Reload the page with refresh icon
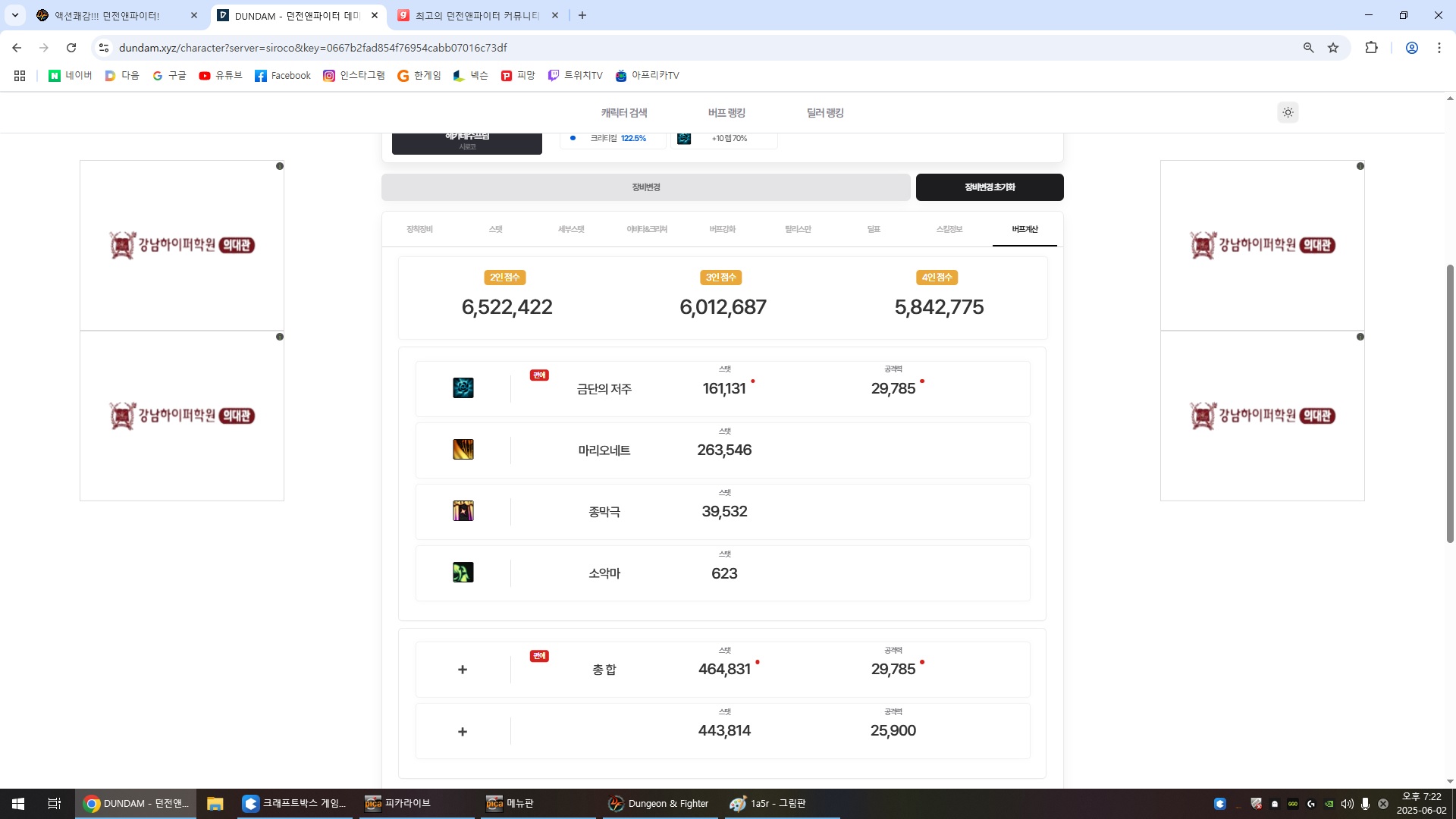The image size is (1456, 819). (71, 48)
